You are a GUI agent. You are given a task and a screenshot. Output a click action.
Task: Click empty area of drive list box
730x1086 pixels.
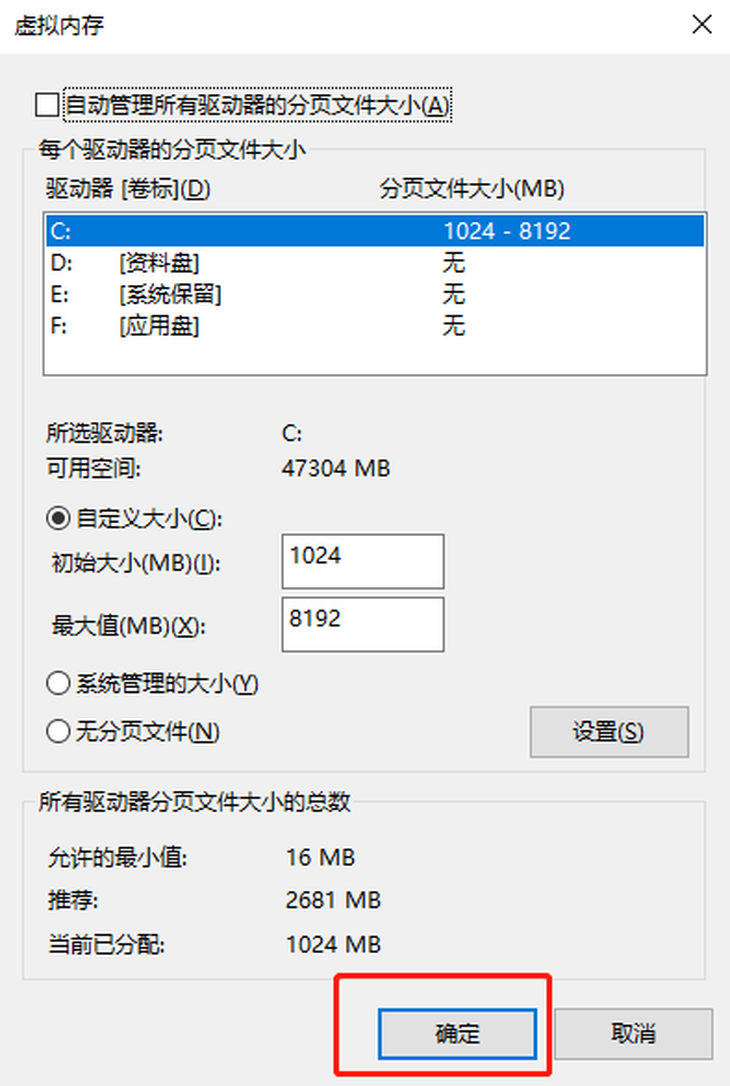[x=375, y=357]
